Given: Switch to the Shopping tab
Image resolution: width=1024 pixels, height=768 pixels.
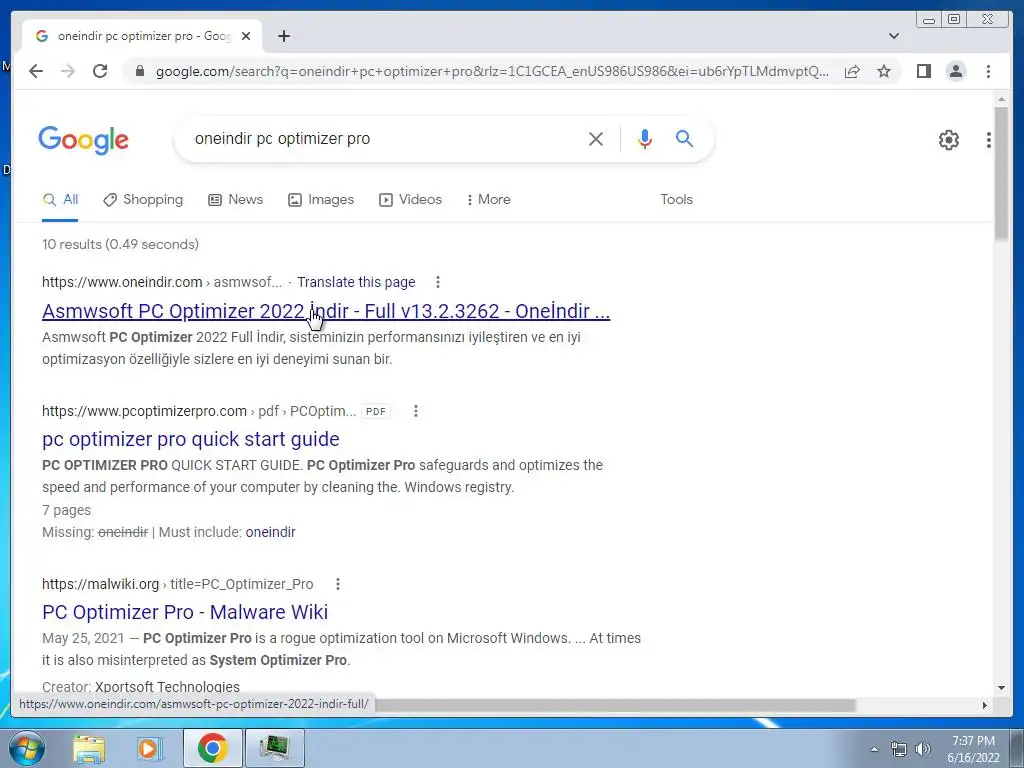Looking at the screenshot, I should (x=143, y=199).
